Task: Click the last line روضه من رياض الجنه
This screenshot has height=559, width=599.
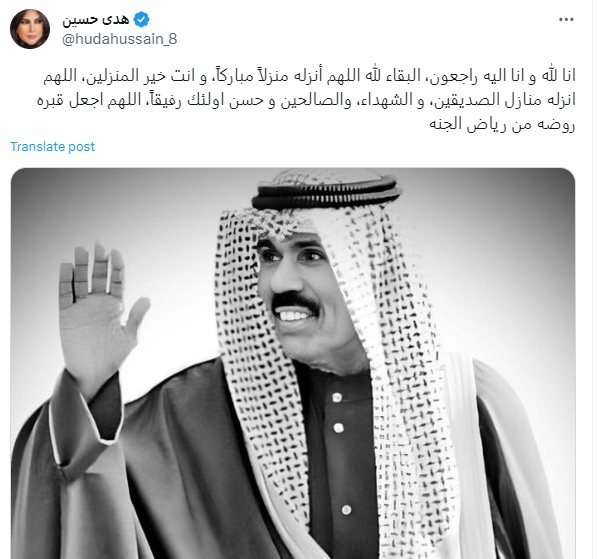Action: click(502, 124)
